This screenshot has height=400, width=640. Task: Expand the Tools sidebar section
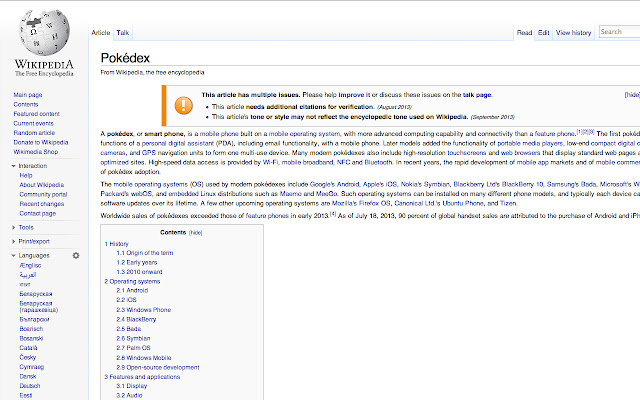[x=26, y=227]
